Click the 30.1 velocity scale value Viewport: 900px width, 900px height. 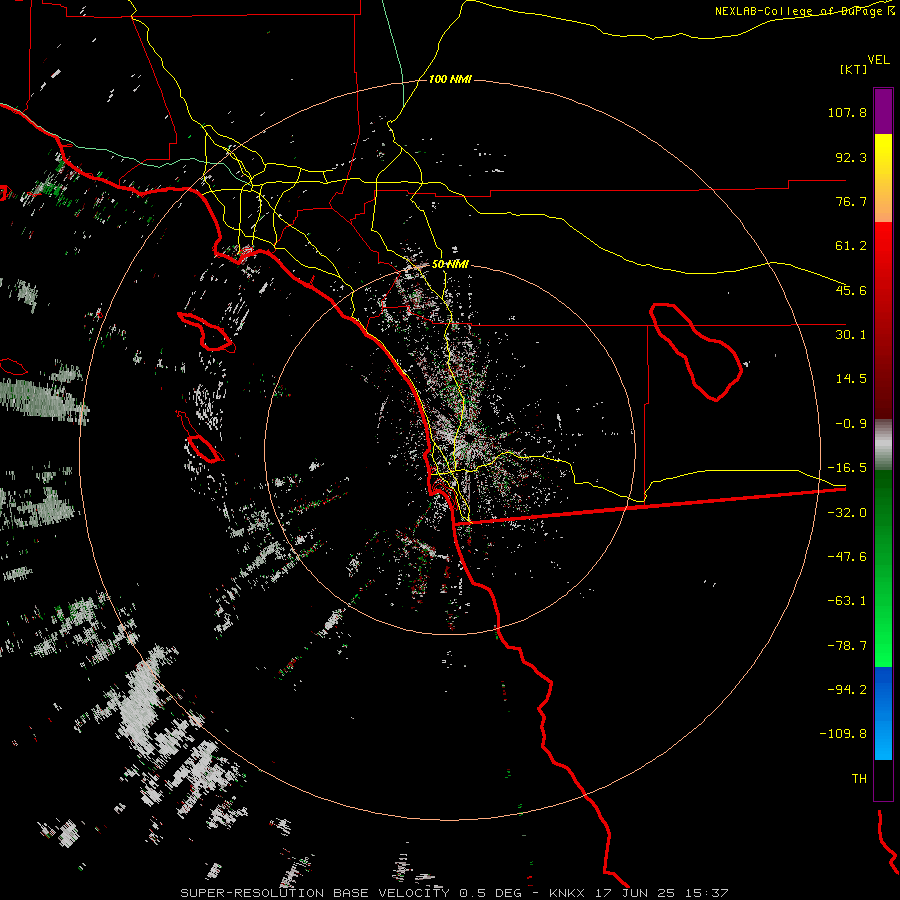851,335
